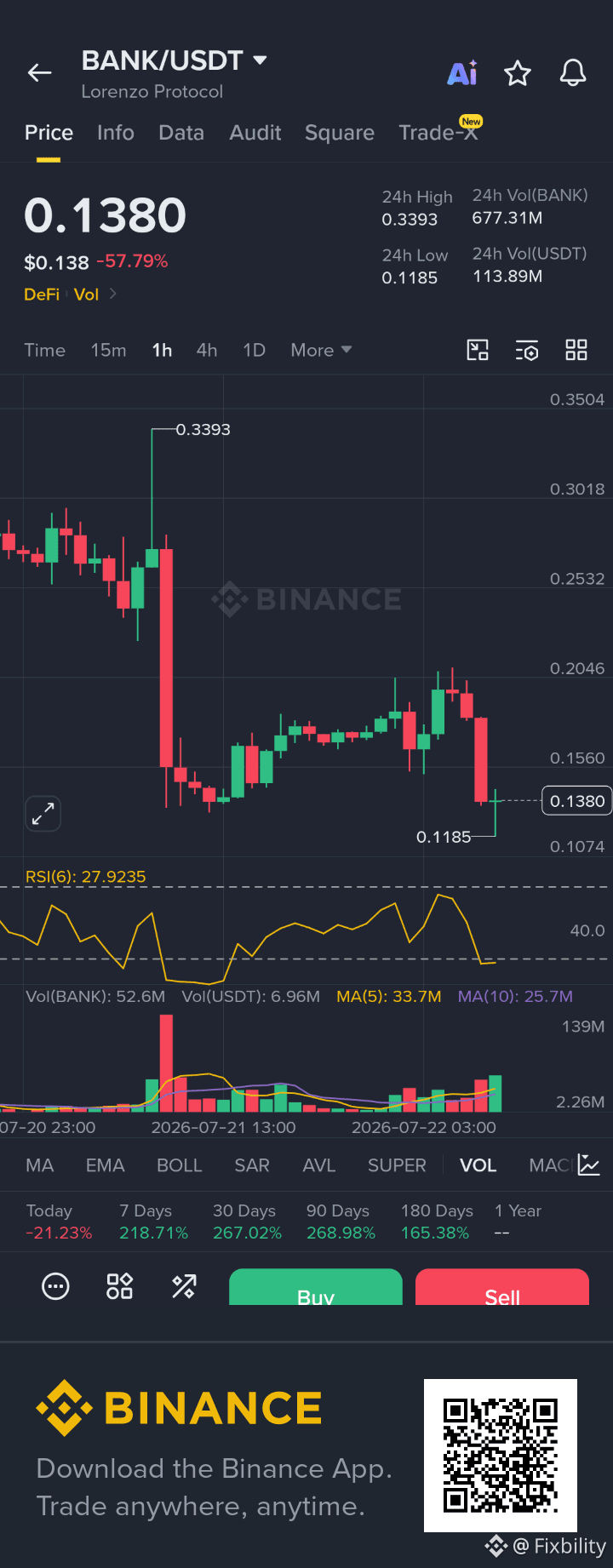613x1568 pixels.
Task: Click the Vol(BANK): 52.6M label
Action: (95, 996)
